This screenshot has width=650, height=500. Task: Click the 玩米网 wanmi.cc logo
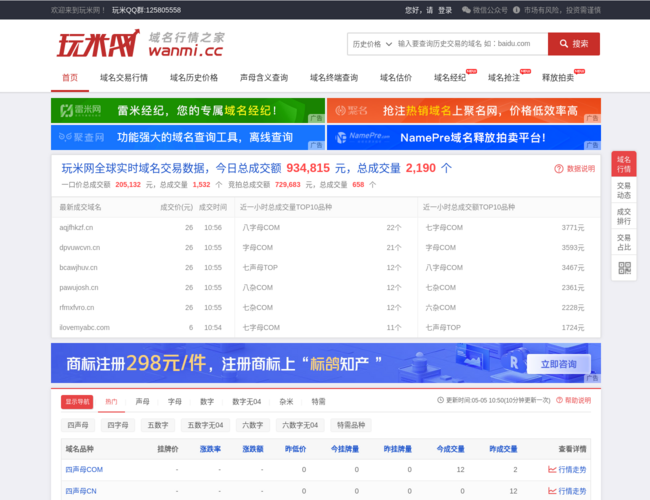click(140, 43)
